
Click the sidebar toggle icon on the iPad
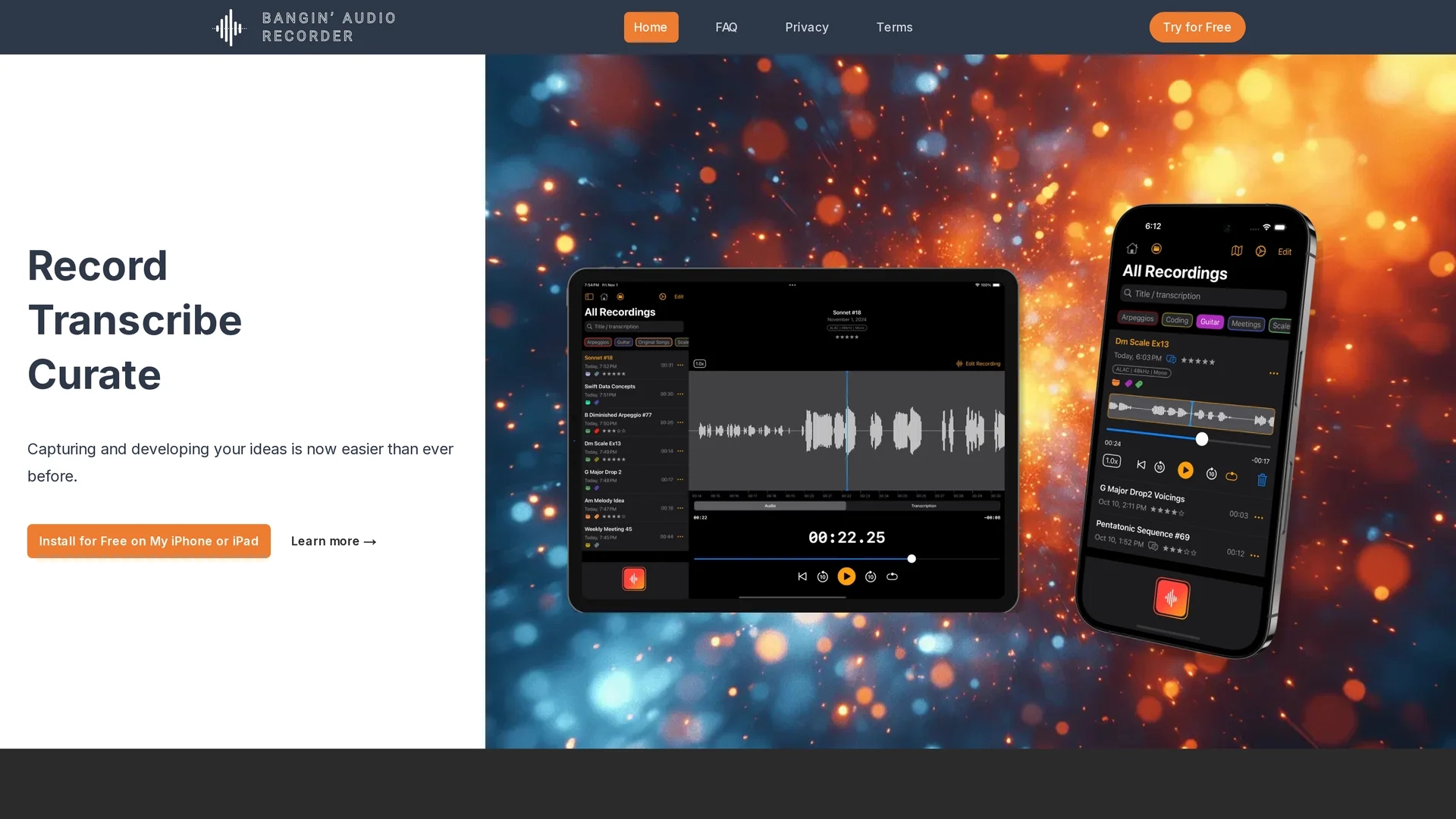point(589,297)
